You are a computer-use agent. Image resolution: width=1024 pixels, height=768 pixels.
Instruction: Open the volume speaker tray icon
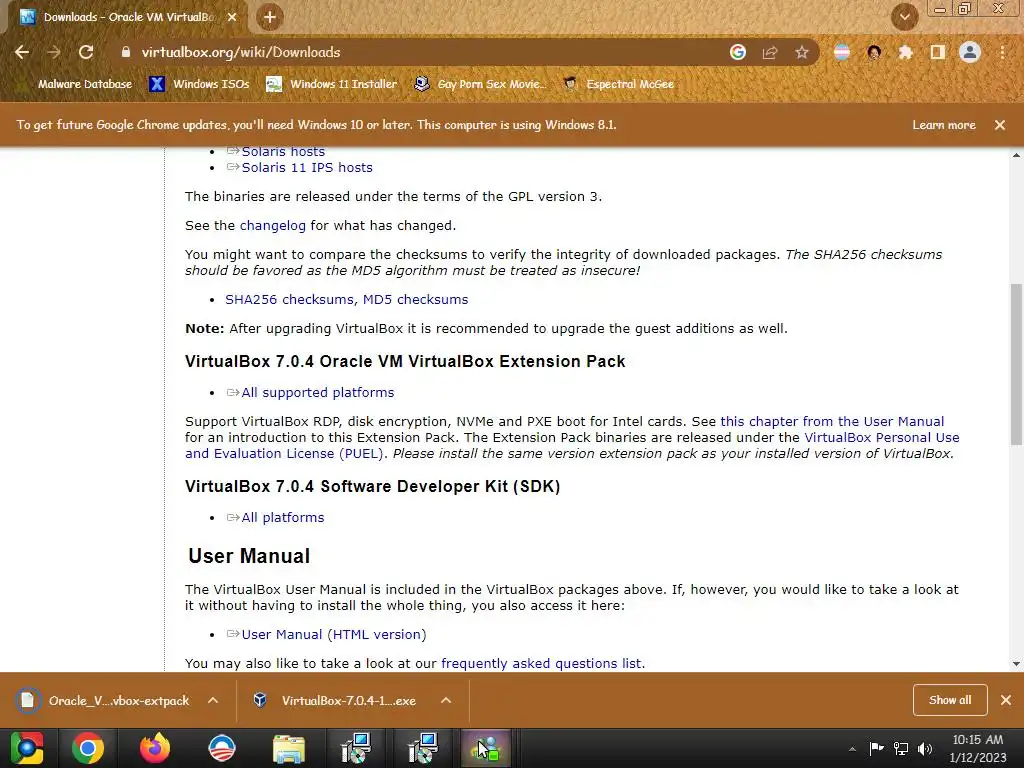click(925, 748)
